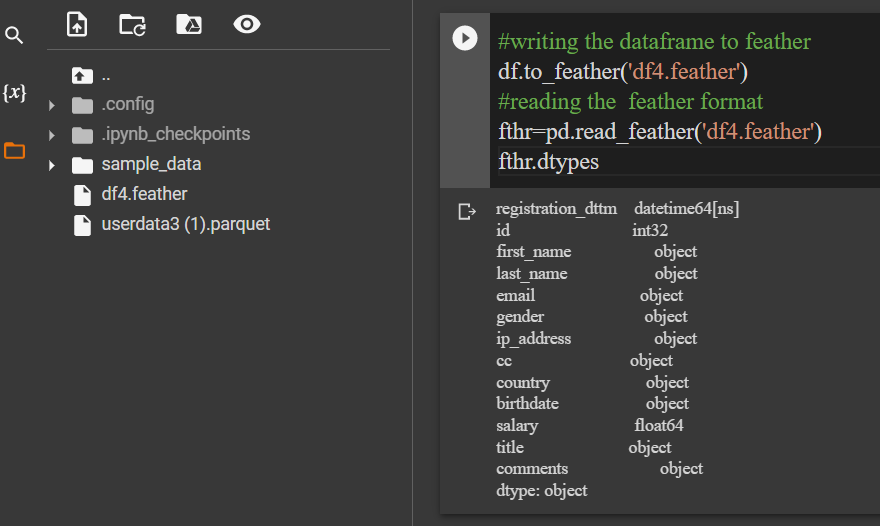Image resolution: width=880 pixels, height=526 pixels.
Task: Open the variables {x} panel
Action: coord(14,93)
